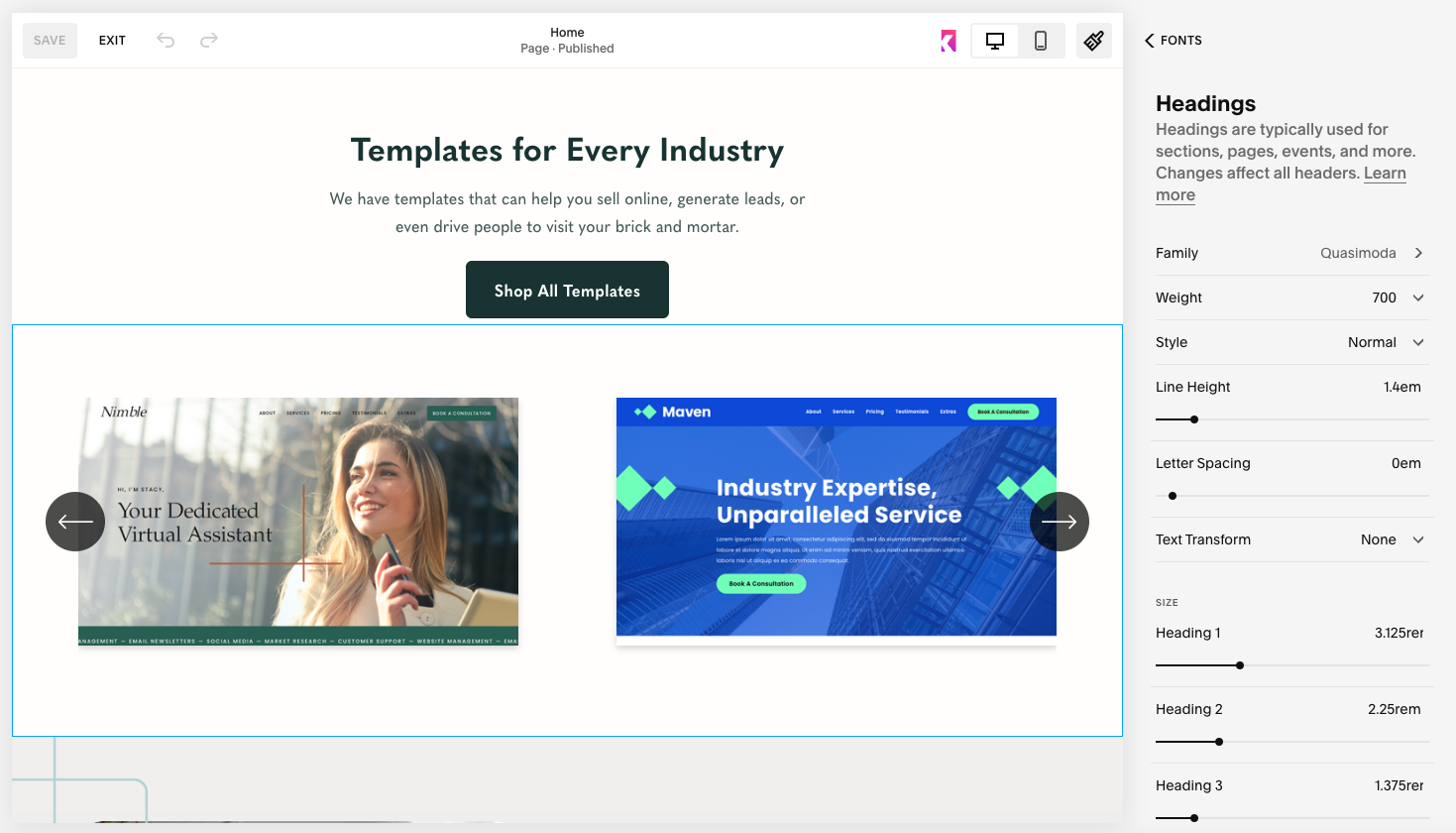Click the left carousel arrow

(x=75, y=521)
